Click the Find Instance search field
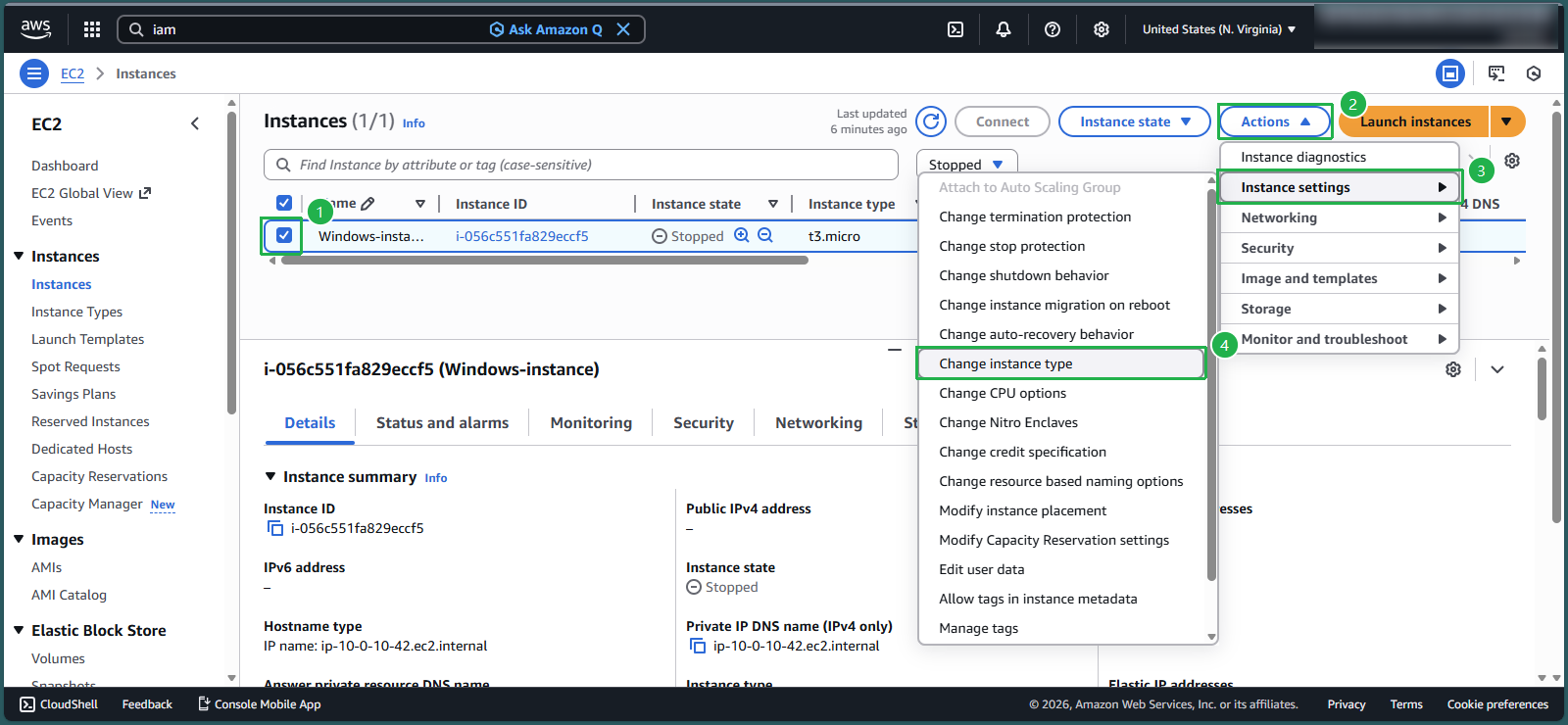The image size is (1568, 725). click(x=581, y=165)
